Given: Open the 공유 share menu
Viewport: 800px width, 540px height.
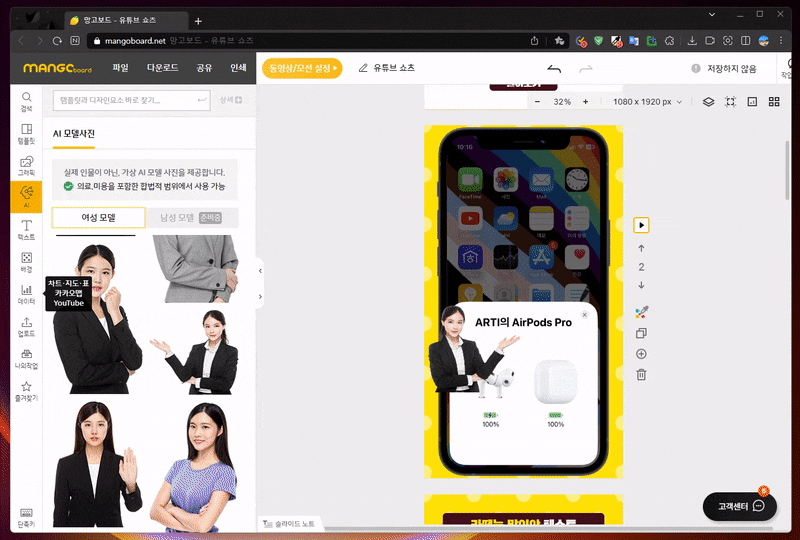Looking at the screenshot, I should pos(204,67).
